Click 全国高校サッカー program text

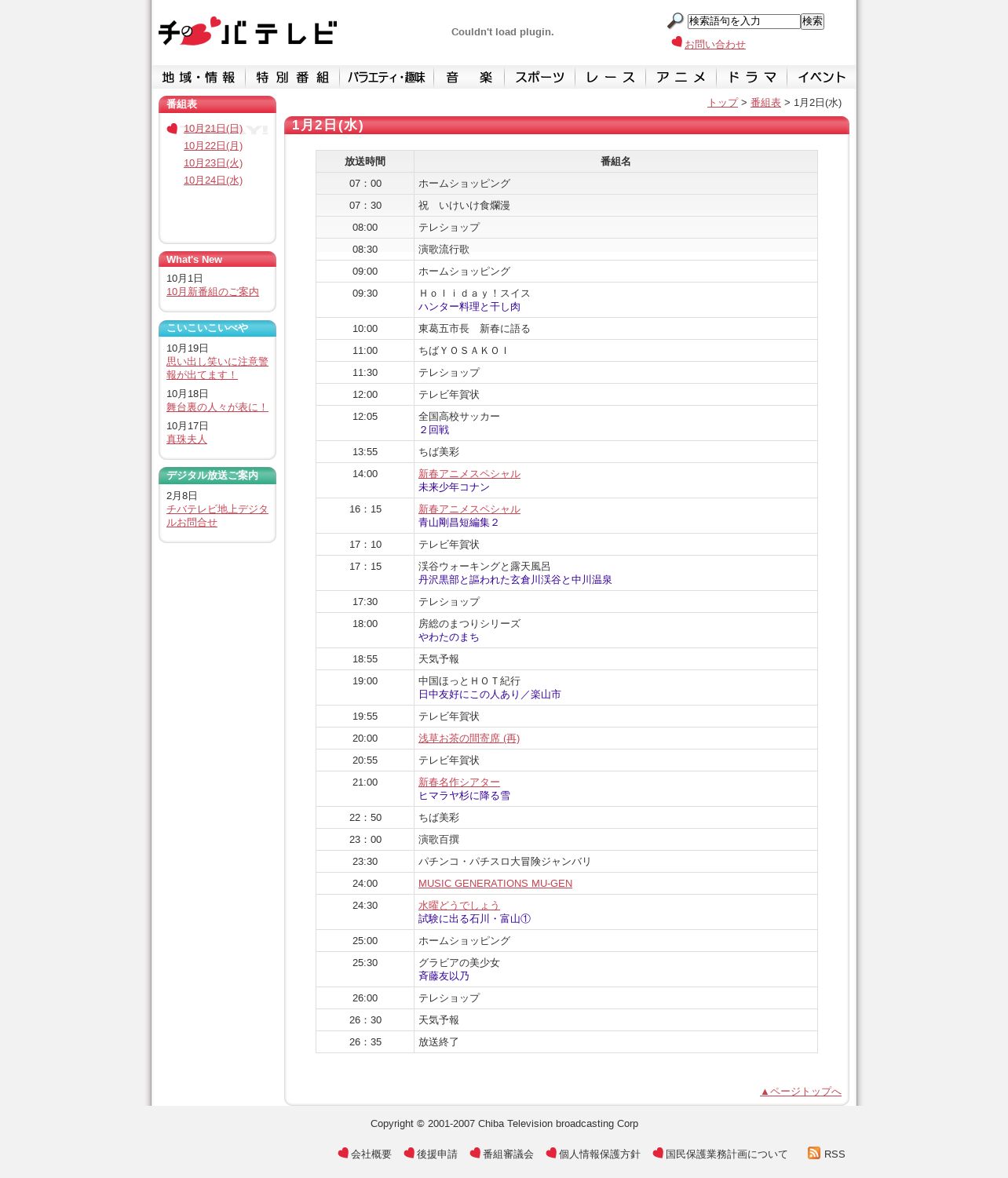point(459,417)
